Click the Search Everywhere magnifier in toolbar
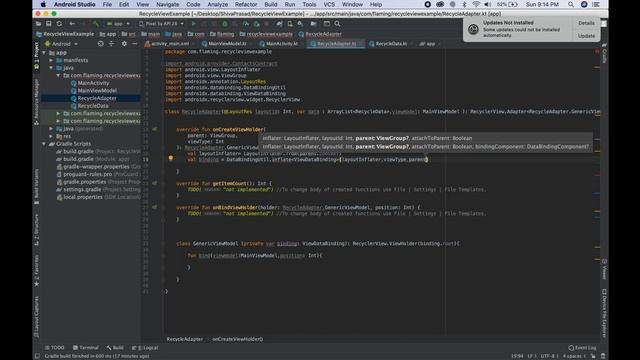This screenshot has width=640, height=360. pyautogui.click(x=337, y=24)
